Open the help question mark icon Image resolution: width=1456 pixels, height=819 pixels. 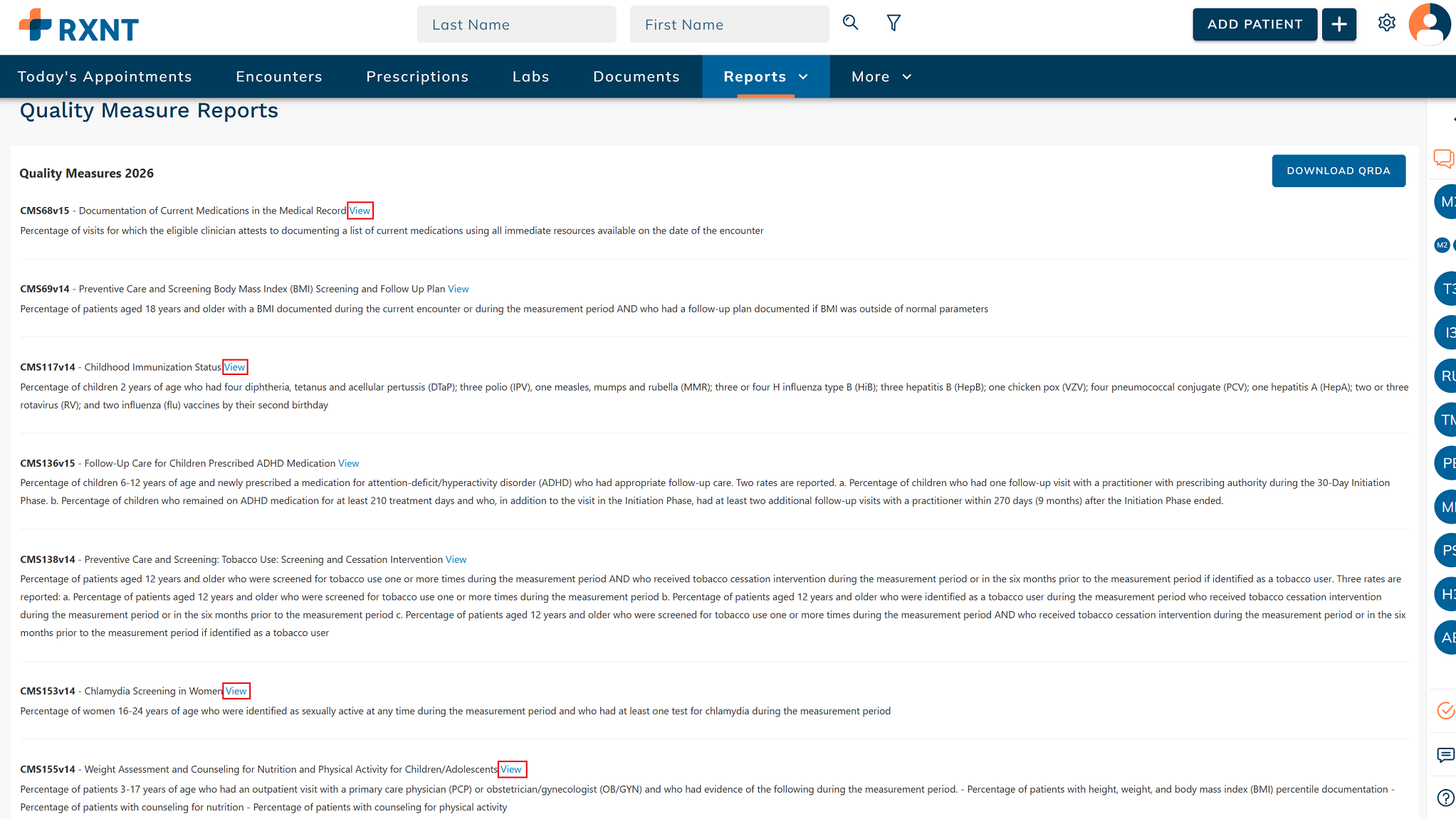(x=1445, y=798)
